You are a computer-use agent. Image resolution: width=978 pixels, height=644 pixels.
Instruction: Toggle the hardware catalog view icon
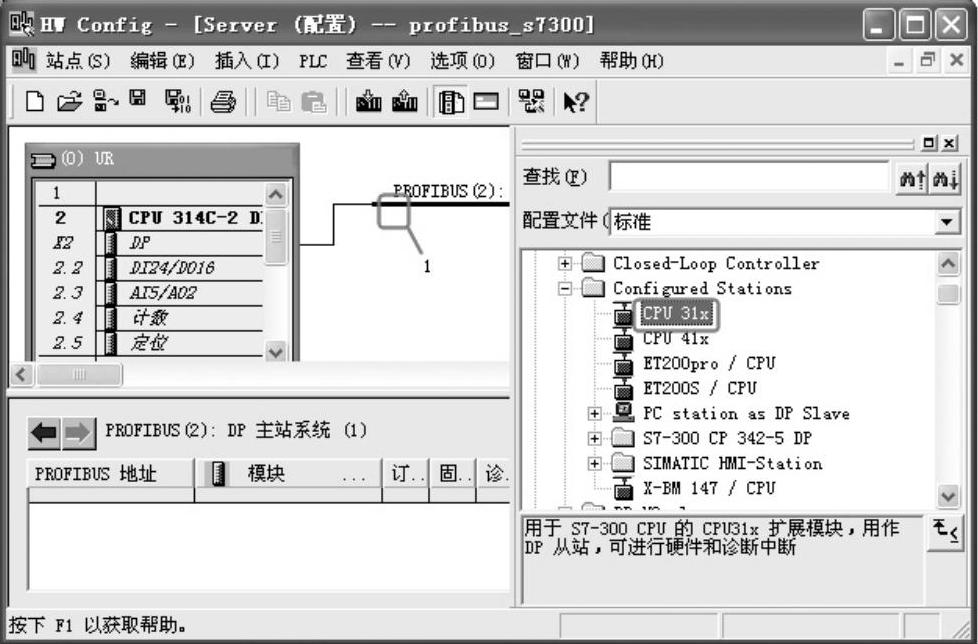(x=451, y=102)
